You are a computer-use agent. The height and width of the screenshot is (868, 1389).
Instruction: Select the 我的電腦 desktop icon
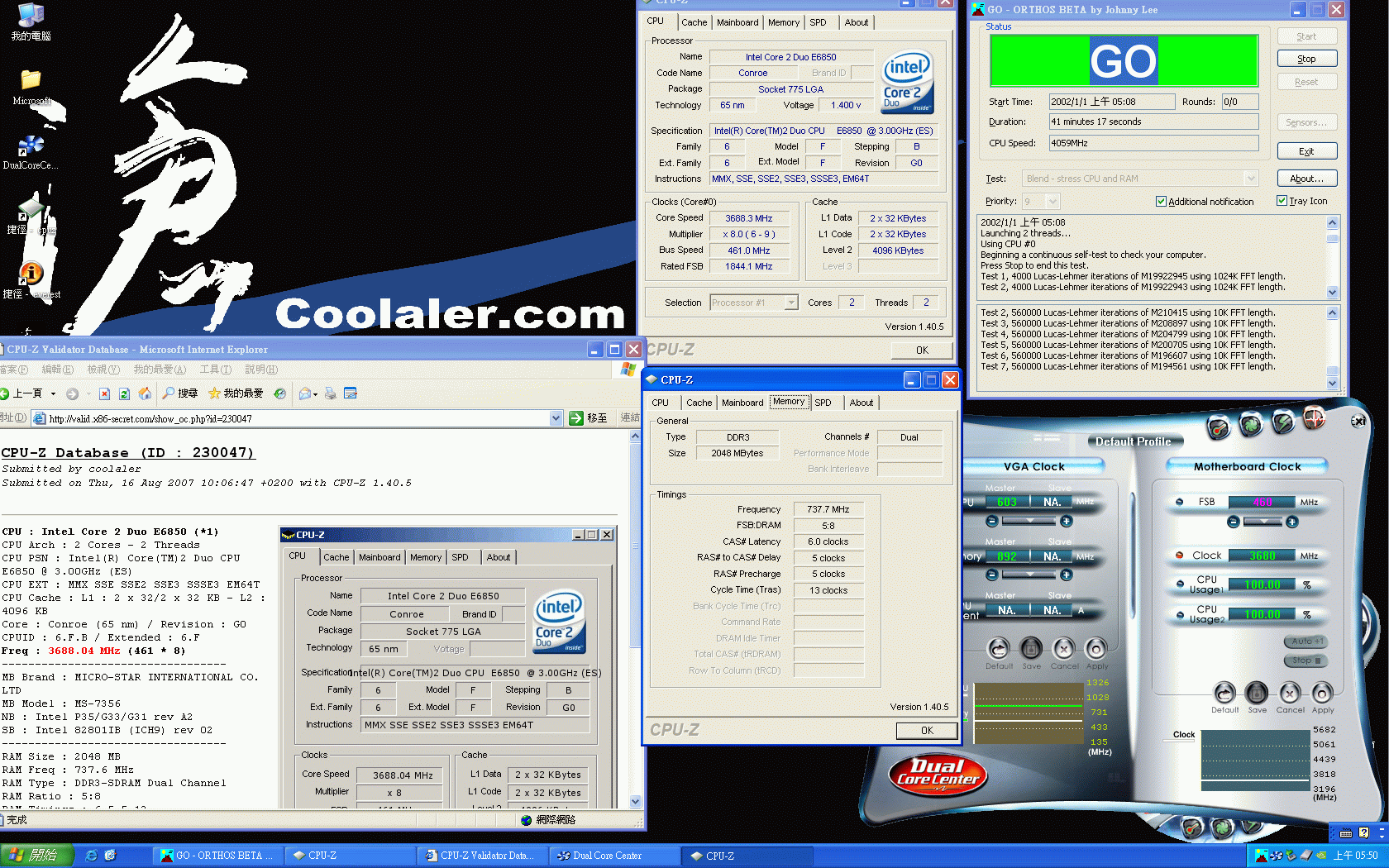tap(31, 22)
